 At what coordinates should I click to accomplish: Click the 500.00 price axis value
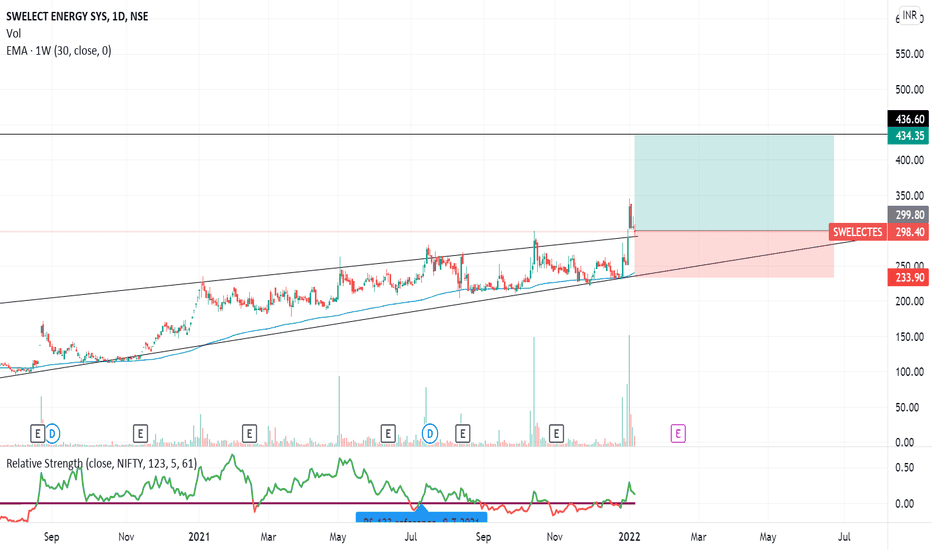(909, 90)
